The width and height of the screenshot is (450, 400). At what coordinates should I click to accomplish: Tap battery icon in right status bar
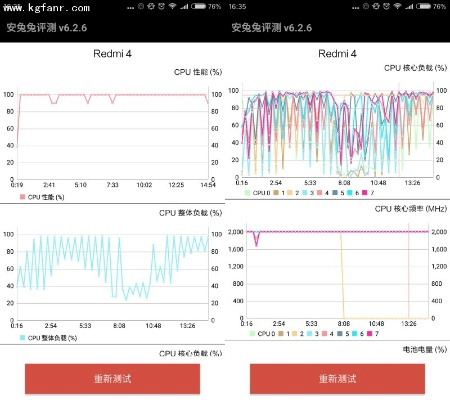423,6
